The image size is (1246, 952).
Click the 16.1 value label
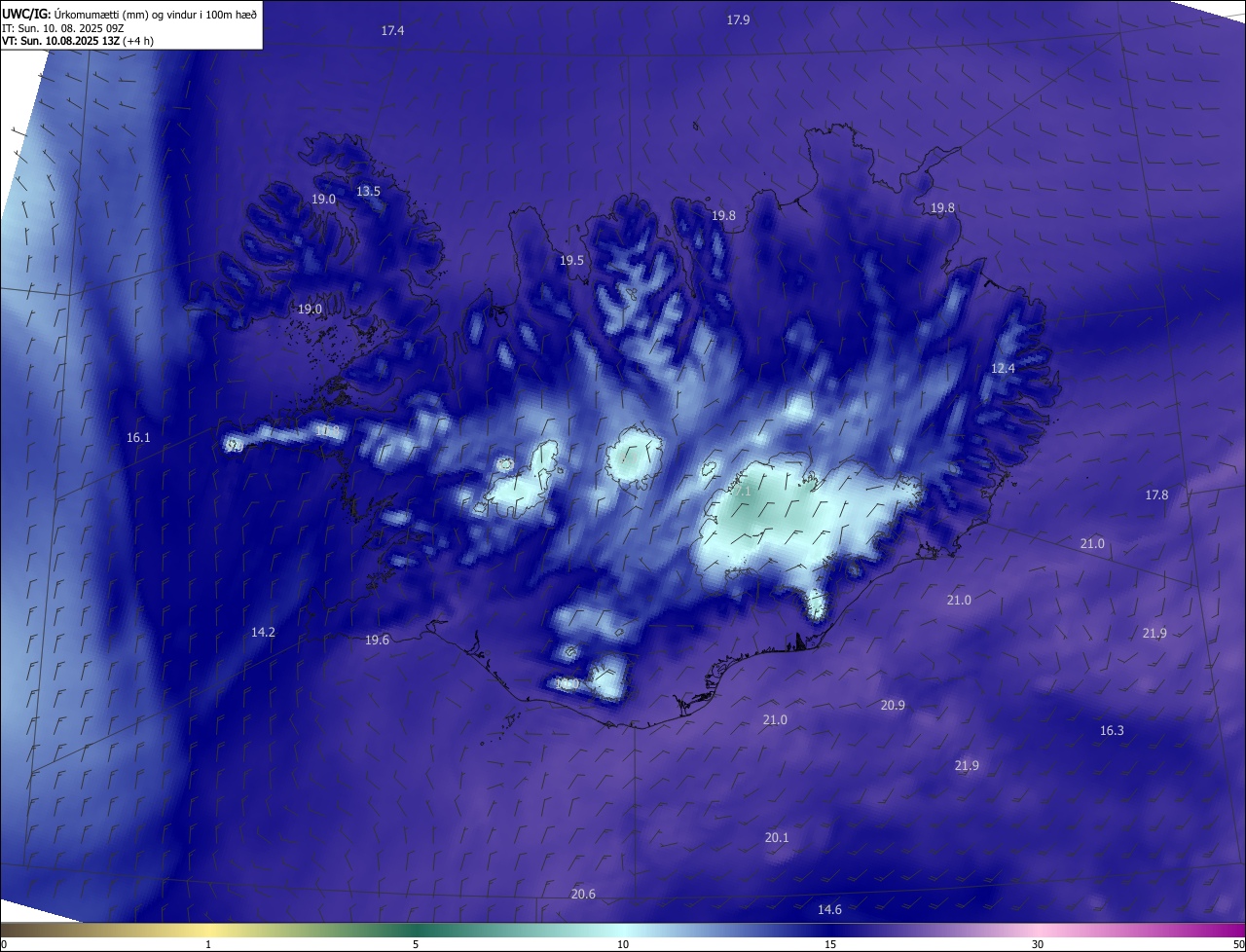(138, 438)
